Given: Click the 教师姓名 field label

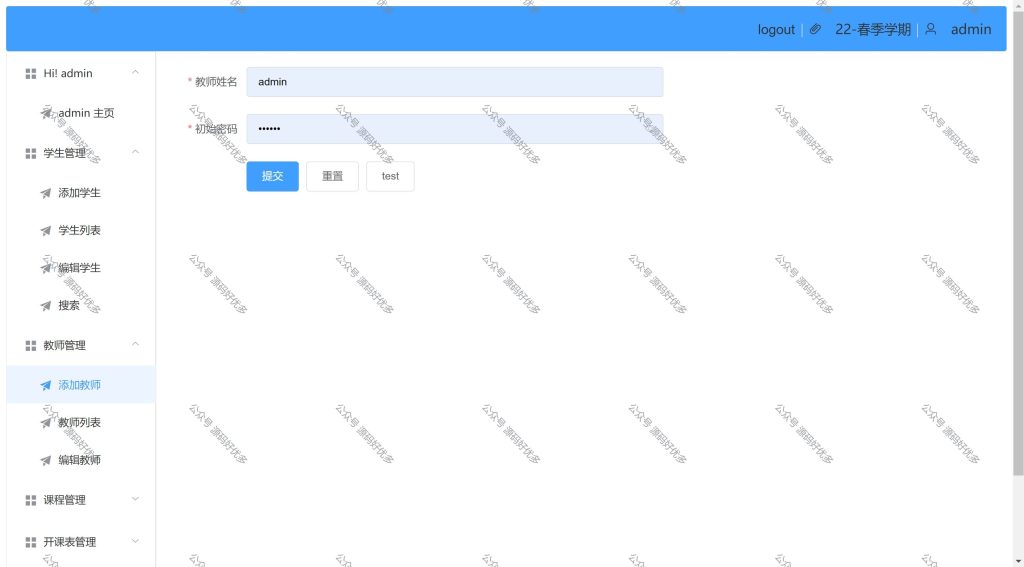Looking at the screenshot, I should tap(216, 82).
